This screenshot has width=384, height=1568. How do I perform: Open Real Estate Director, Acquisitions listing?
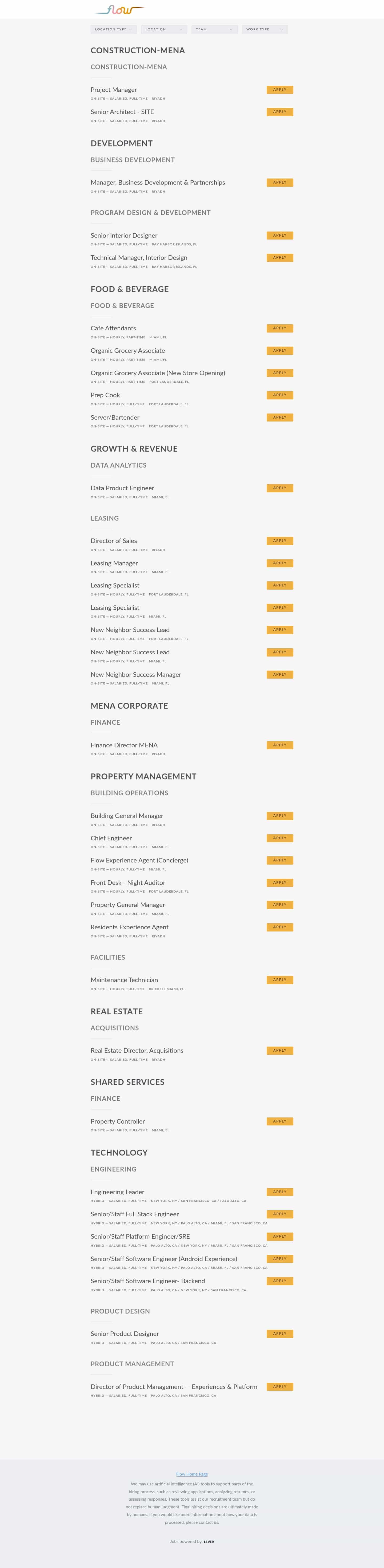click(137, 1051)
